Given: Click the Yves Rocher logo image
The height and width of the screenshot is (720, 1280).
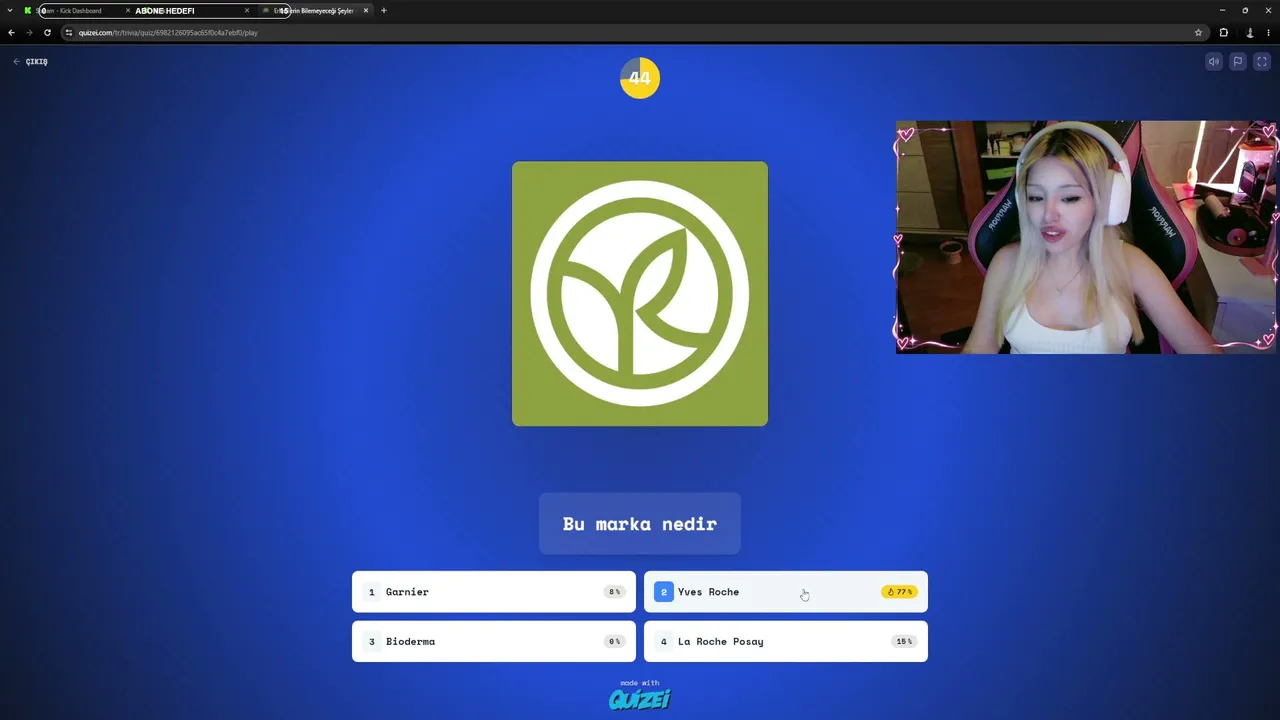Looking at the screenshot, I should coord(640,294).
